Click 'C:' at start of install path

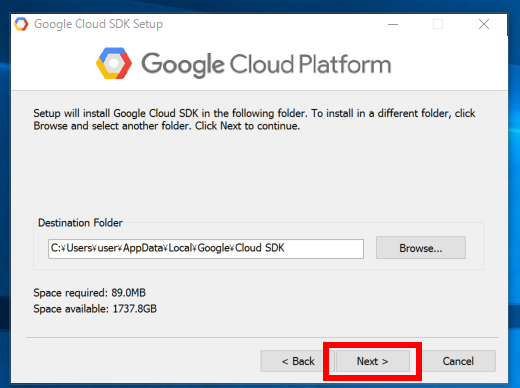coord(55,248)
